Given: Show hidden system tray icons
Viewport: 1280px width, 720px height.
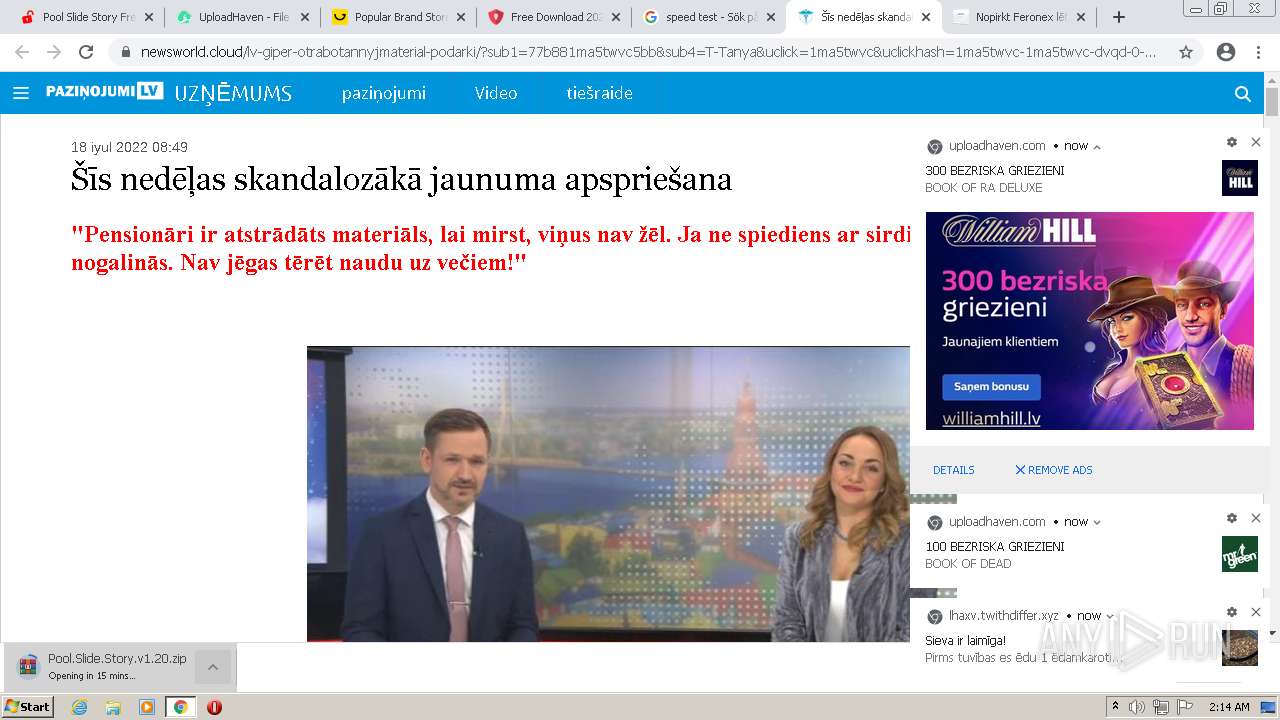Looking at the screenshot, I should [1116, 707].
